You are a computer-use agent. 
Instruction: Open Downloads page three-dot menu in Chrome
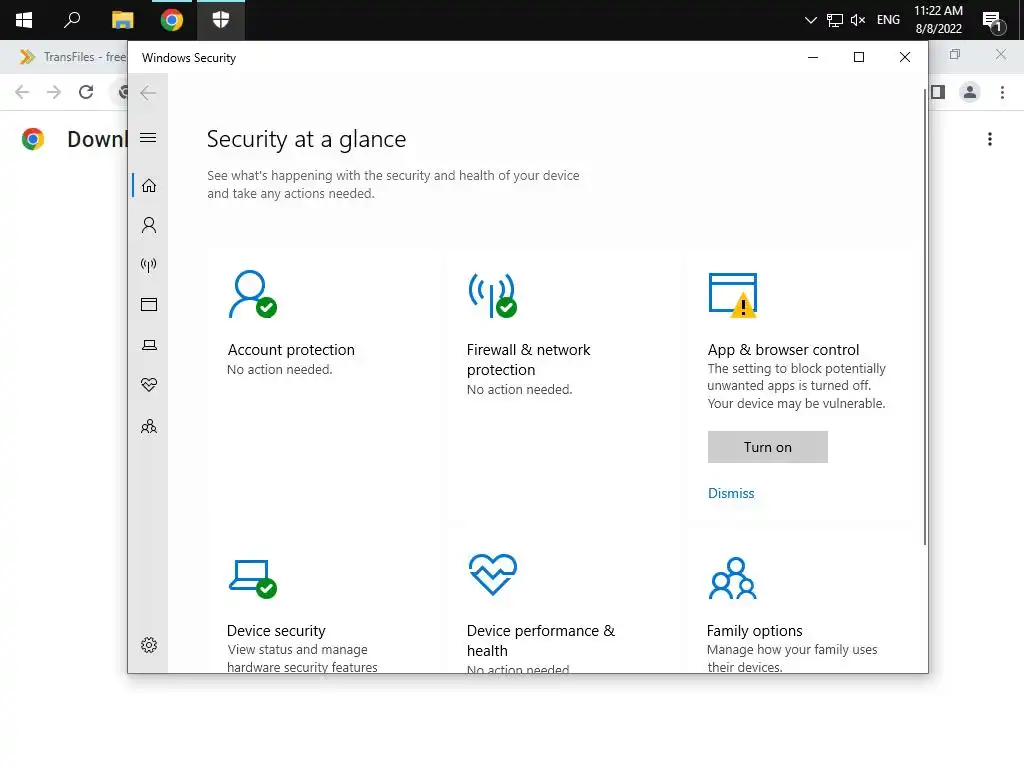click(990, 139)
